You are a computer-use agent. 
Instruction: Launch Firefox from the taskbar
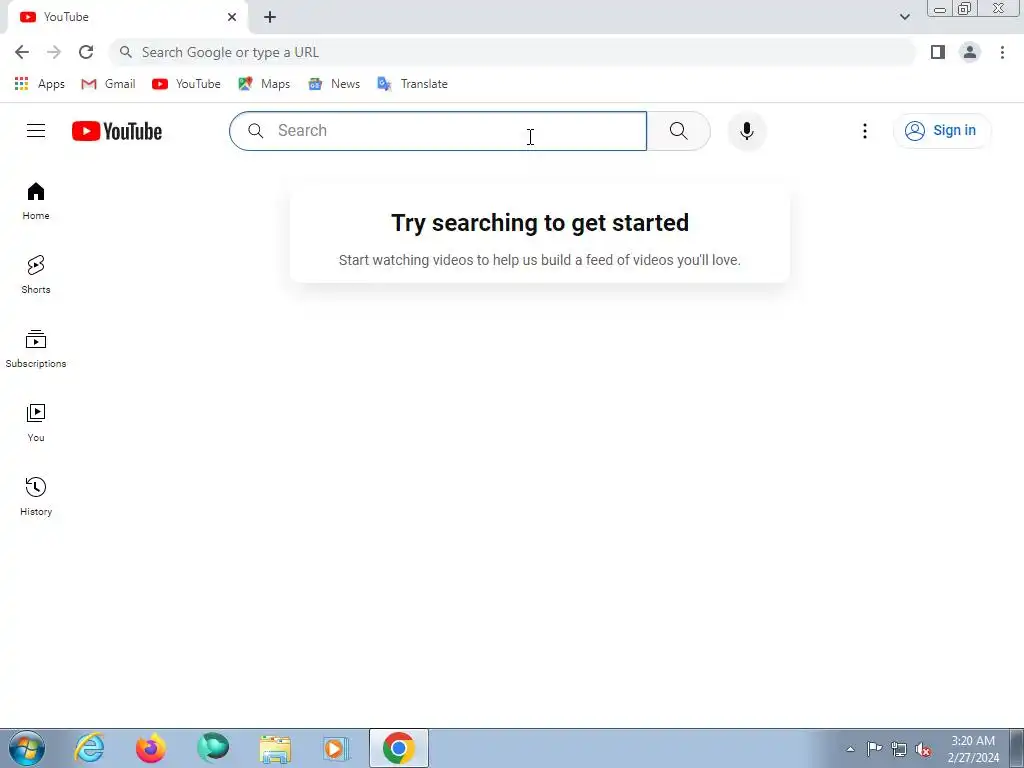coord(151,748)
